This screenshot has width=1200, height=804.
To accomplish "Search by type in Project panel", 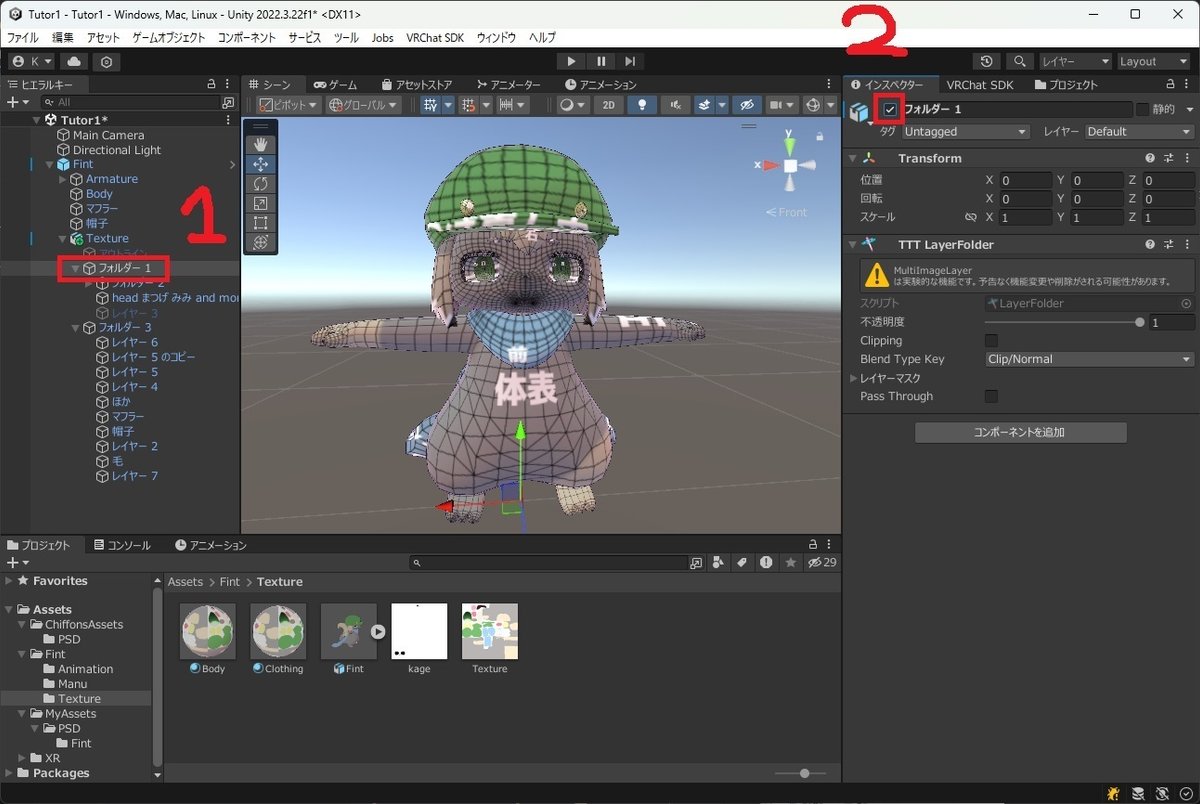I will click(719, 563).
